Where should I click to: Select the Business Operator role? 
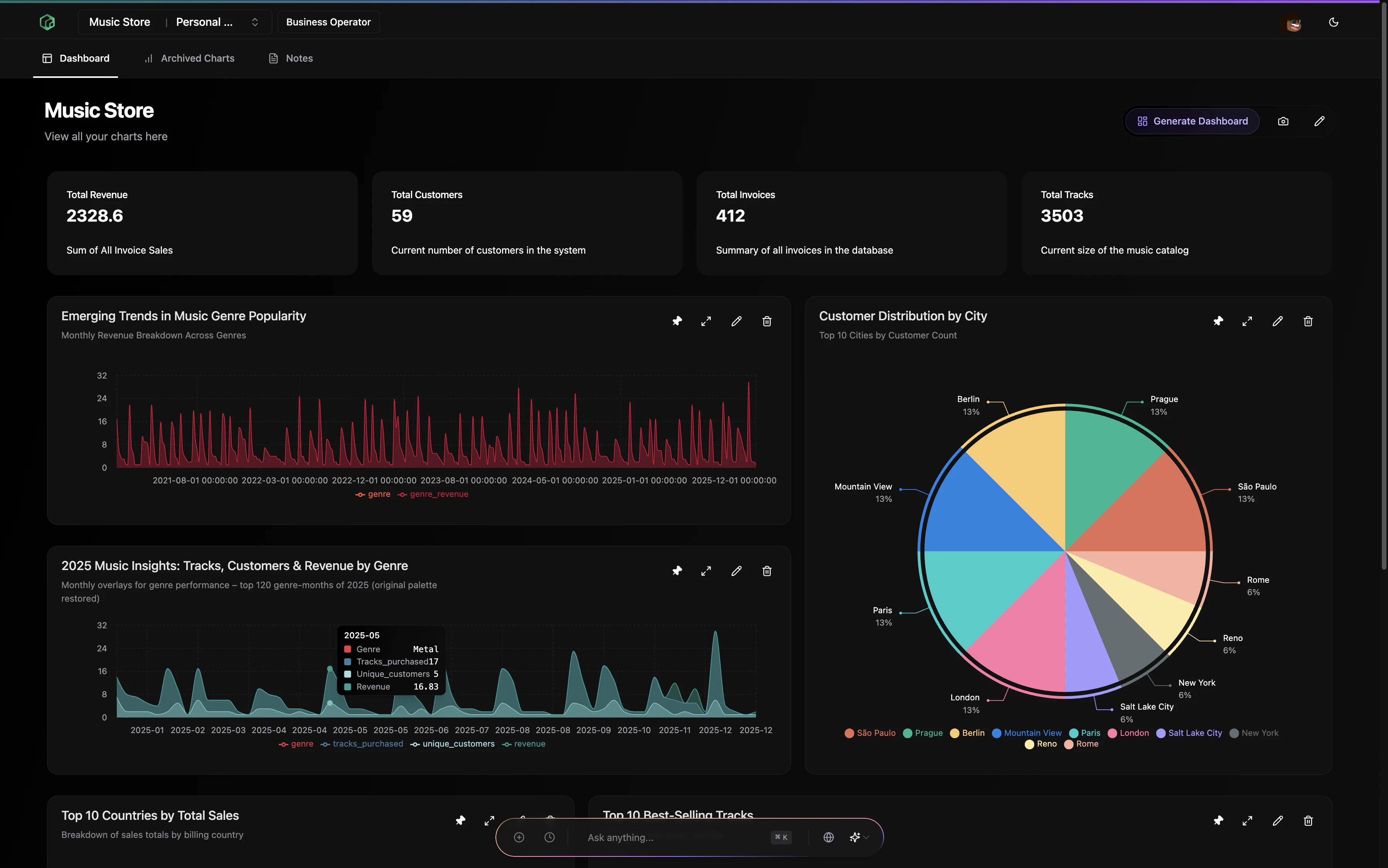click(x=328, y=22)
